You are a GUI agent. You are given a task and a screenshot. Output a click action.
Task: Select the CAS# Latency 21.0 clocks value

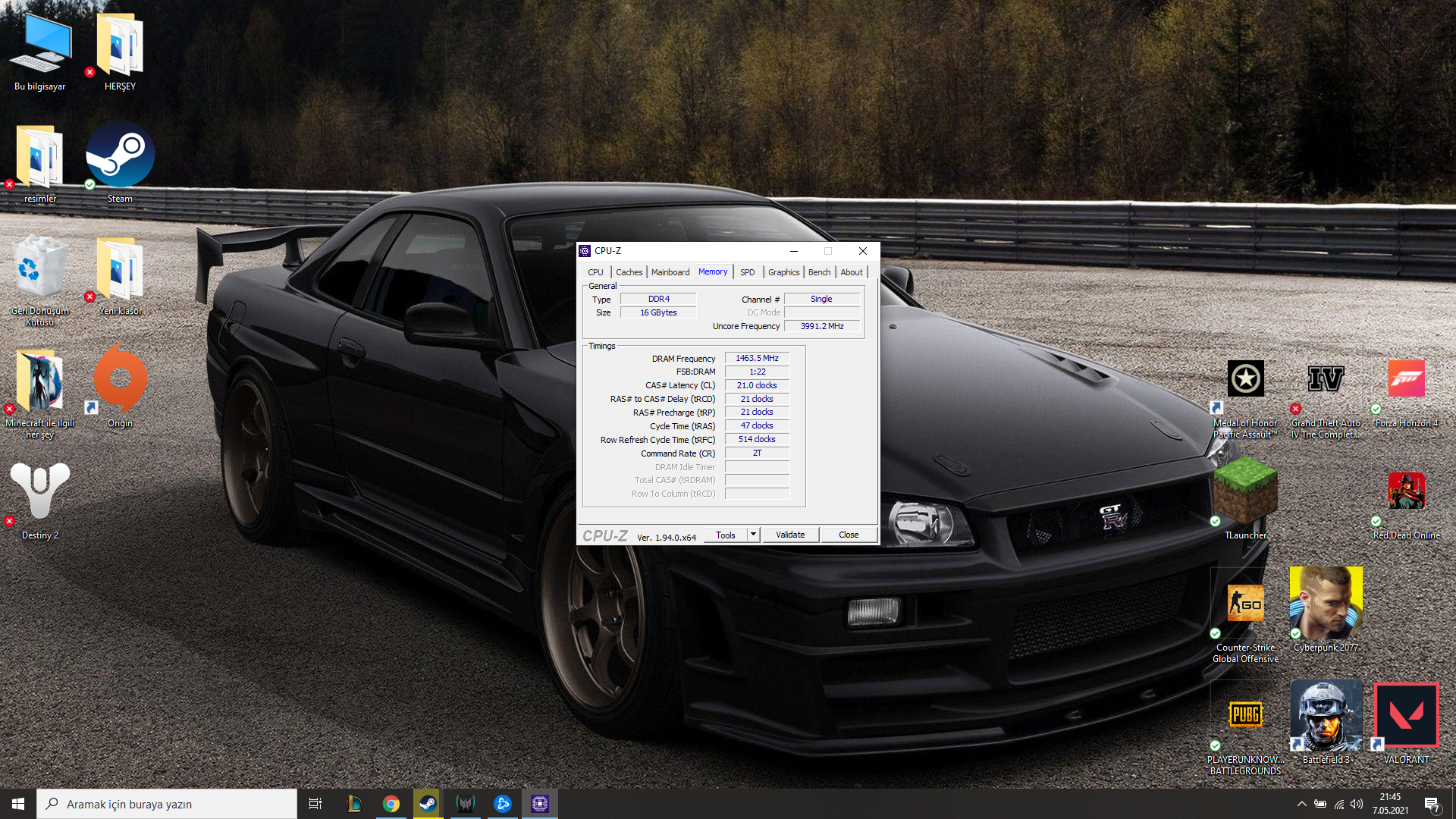757,385
